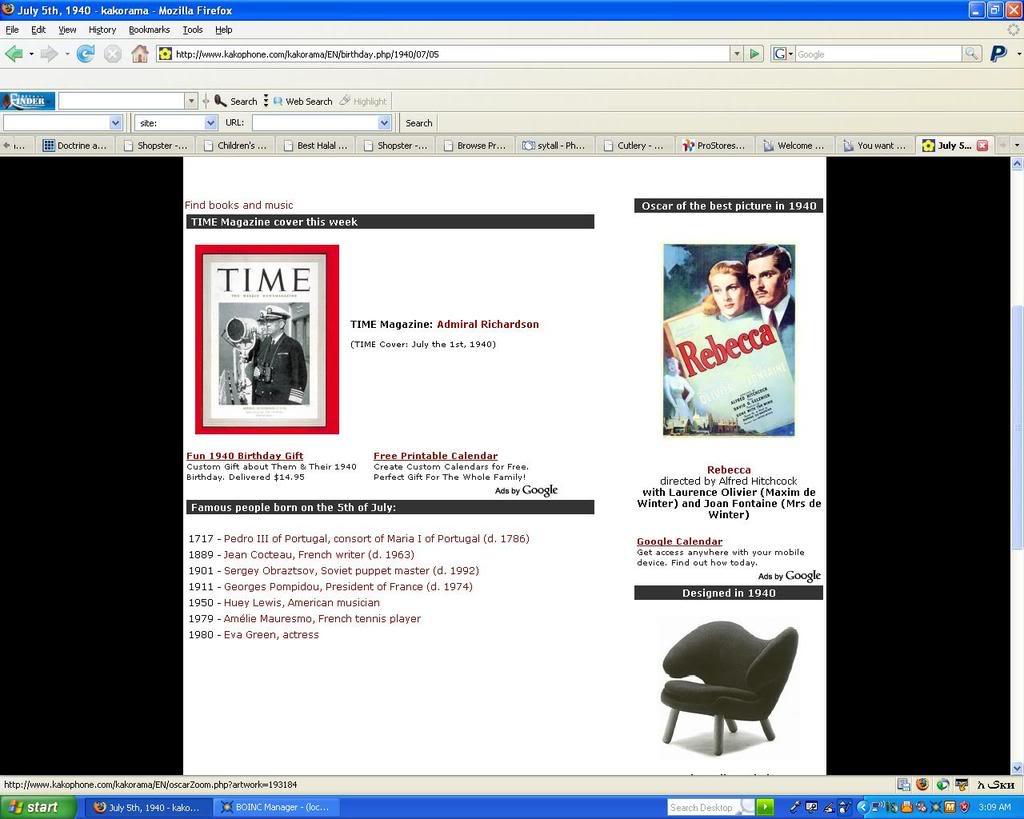The image size is (1024, 819).
Task: Open the Admiral Richardson link
Action: (x=488, y=324)
